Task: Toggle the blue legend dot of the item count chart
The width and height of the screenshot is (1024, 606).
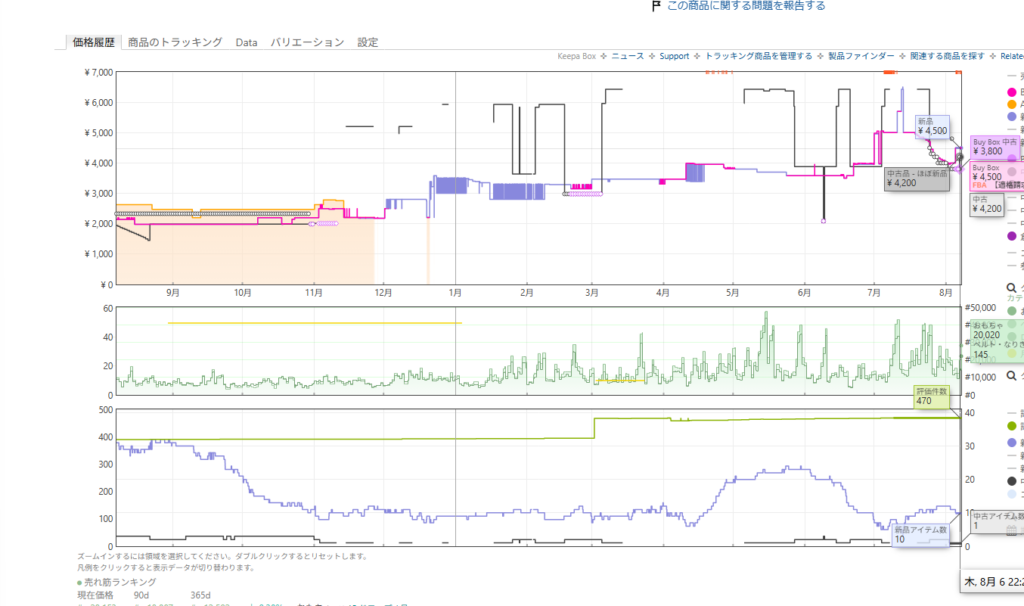Action: point(1012,443)
